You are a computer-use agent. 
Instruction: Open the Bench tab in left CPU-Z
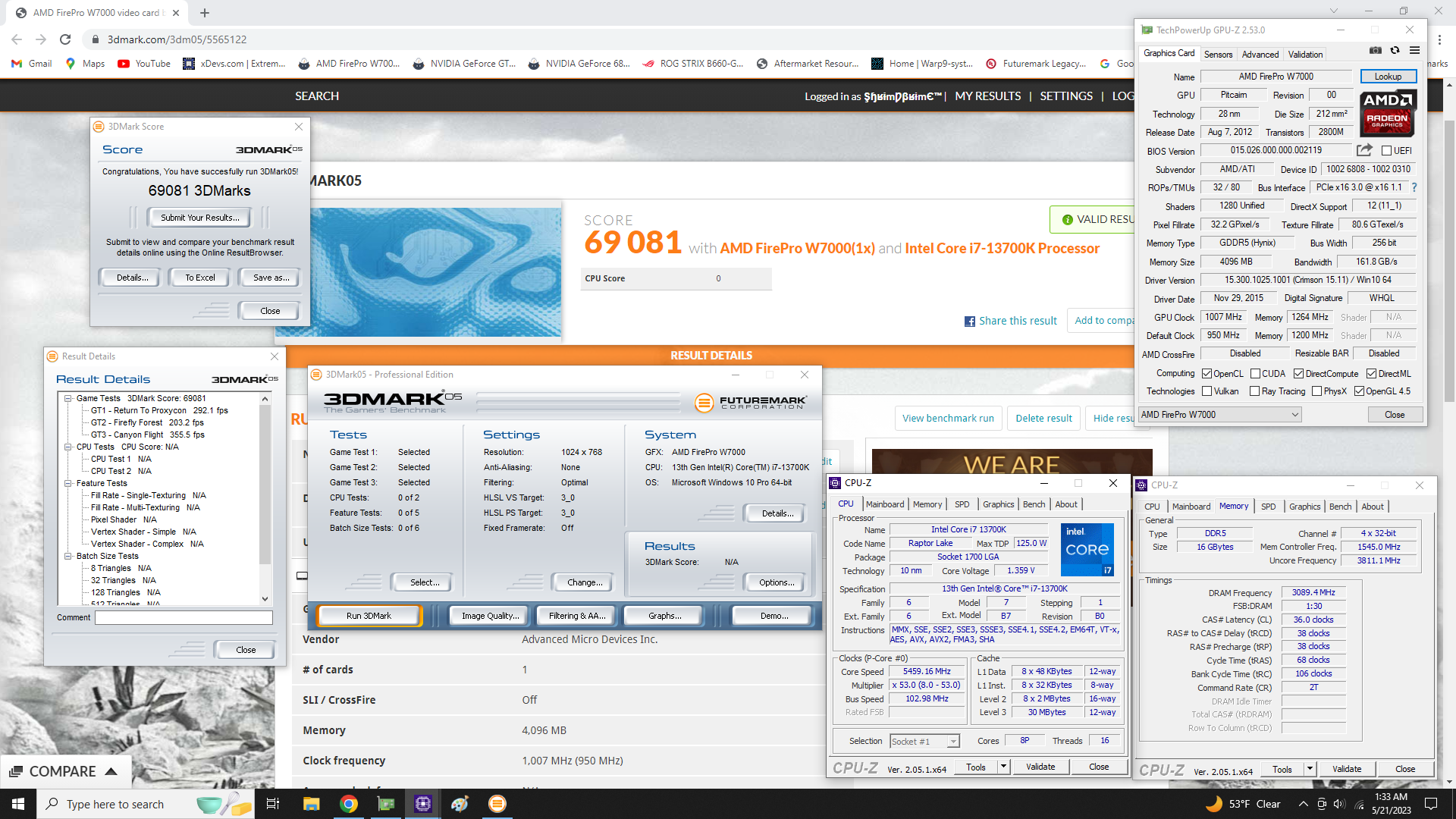[x=1034, y=504]
